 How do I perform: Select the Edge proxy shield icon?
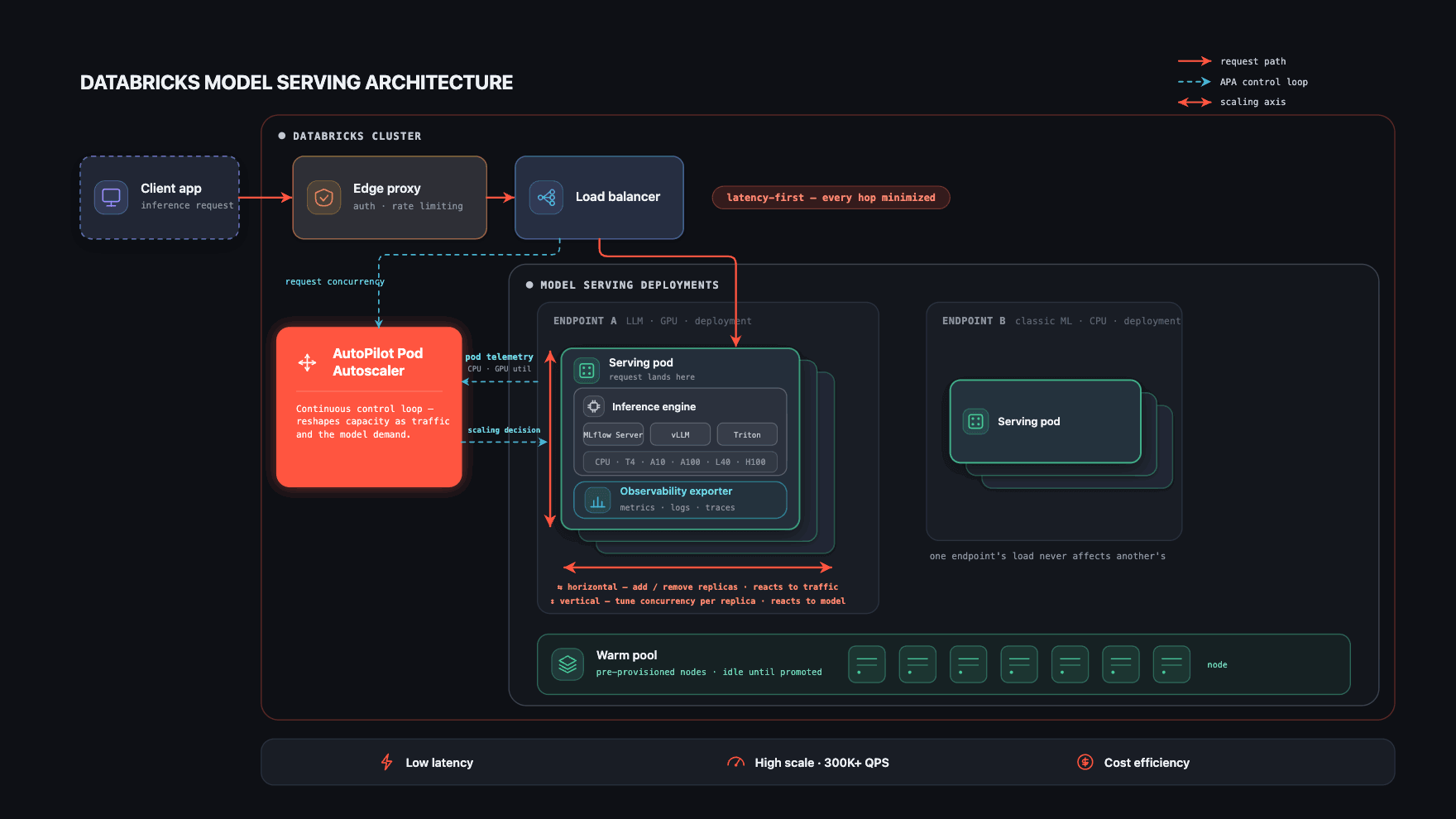click(x=324, y=198)
